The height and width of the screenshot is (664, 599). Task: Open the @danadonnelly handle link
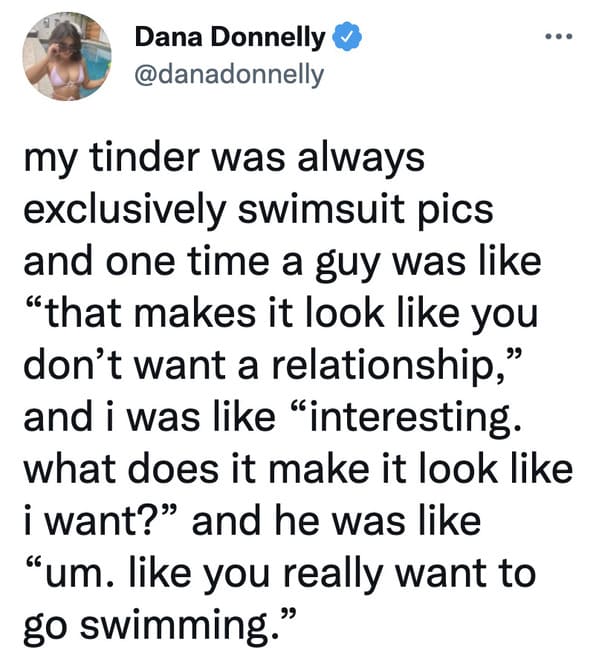(229, 75)
